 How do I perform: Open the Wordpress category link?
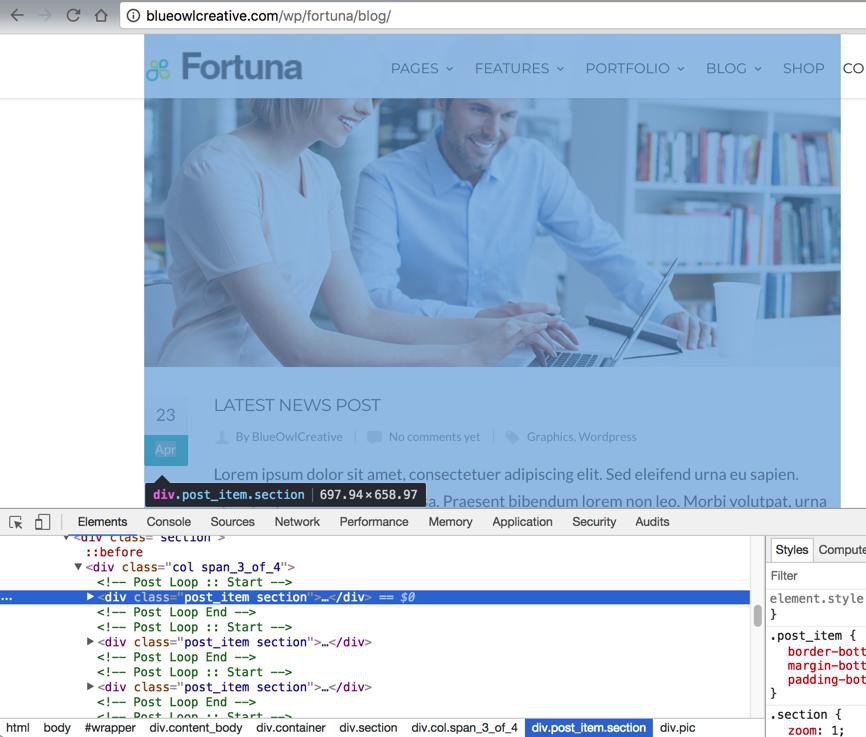pos(608,437)
